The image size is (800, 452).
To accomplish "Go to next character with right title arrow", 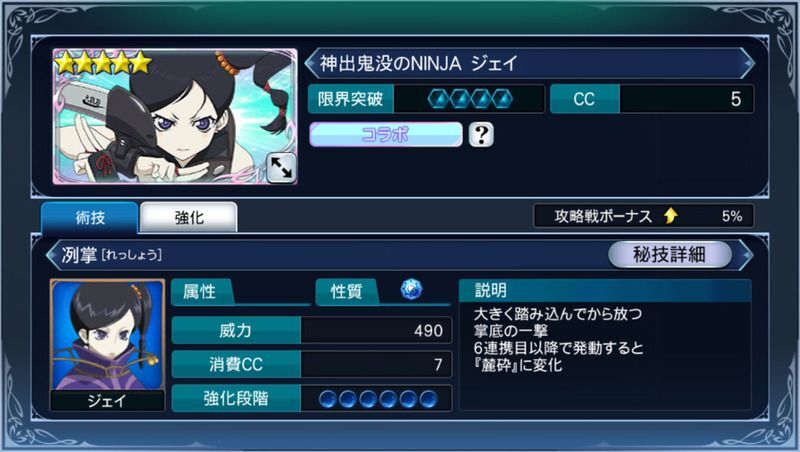I will pyautogui.click(x=748, y=64).
